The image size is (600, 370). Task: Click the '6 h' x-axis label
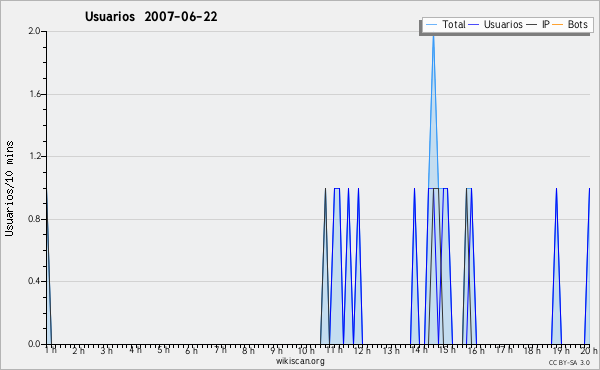tap(192, 350)
